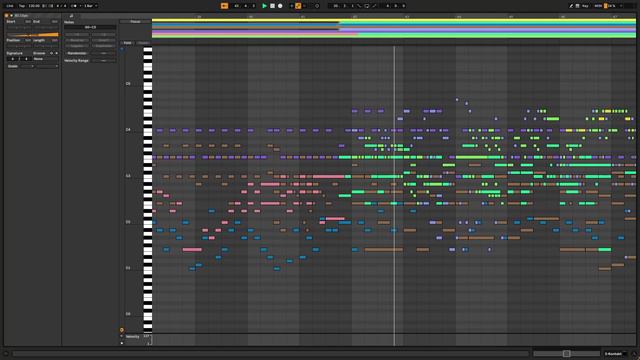
Task: Click the clip Start Set button
Action: coord(28,22)
